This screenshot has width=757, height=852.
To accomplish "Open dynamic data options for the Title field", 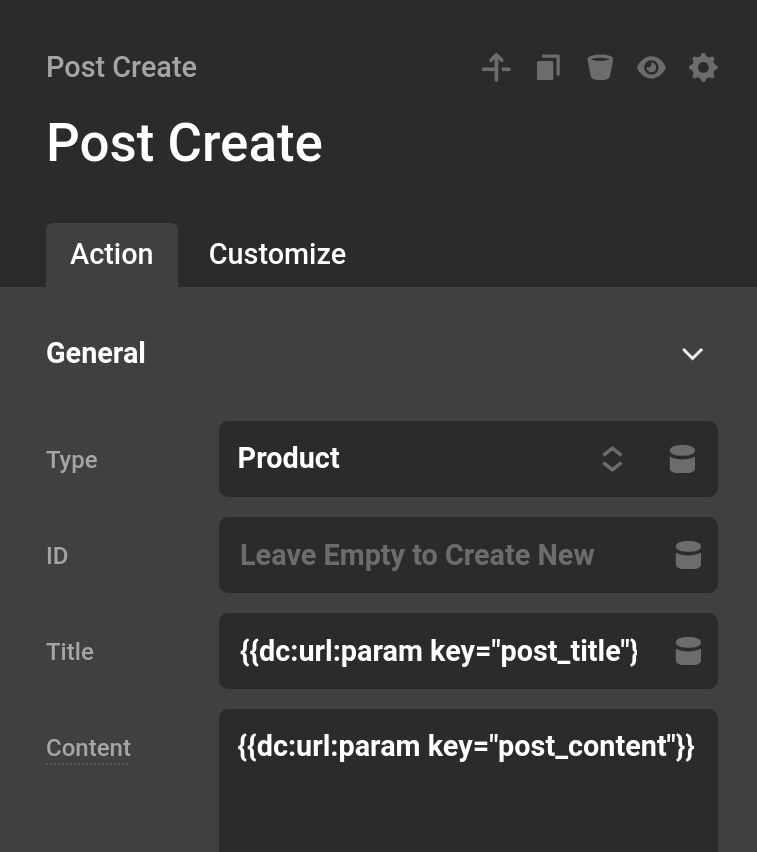I will click(x=689, y=651).
